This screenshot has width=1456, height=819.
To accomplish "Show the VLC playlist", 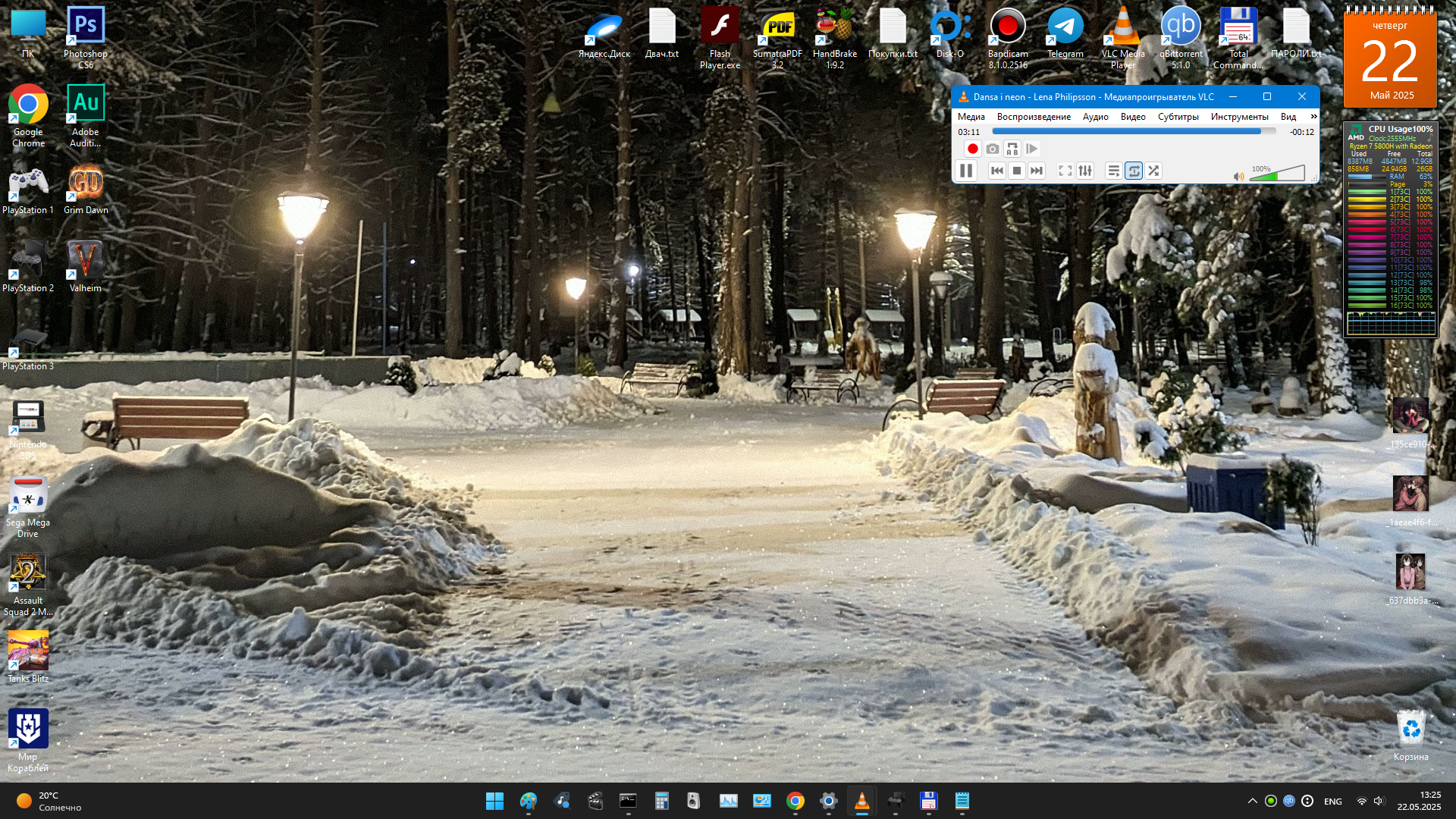I will pyautogui.click(x=1113, y=171).
